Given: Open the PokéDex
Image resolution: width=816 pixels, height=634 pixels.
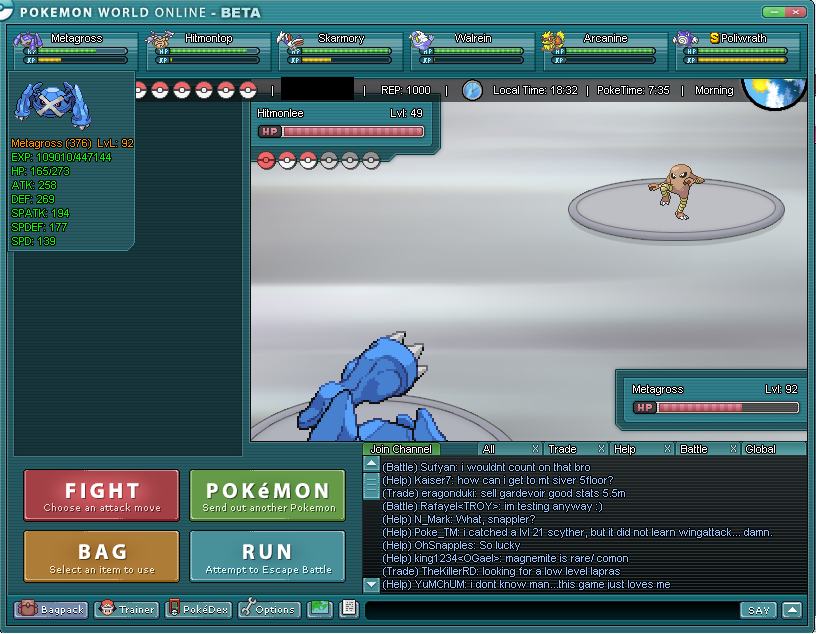Looking at the screenshot, I should [199, 609].
